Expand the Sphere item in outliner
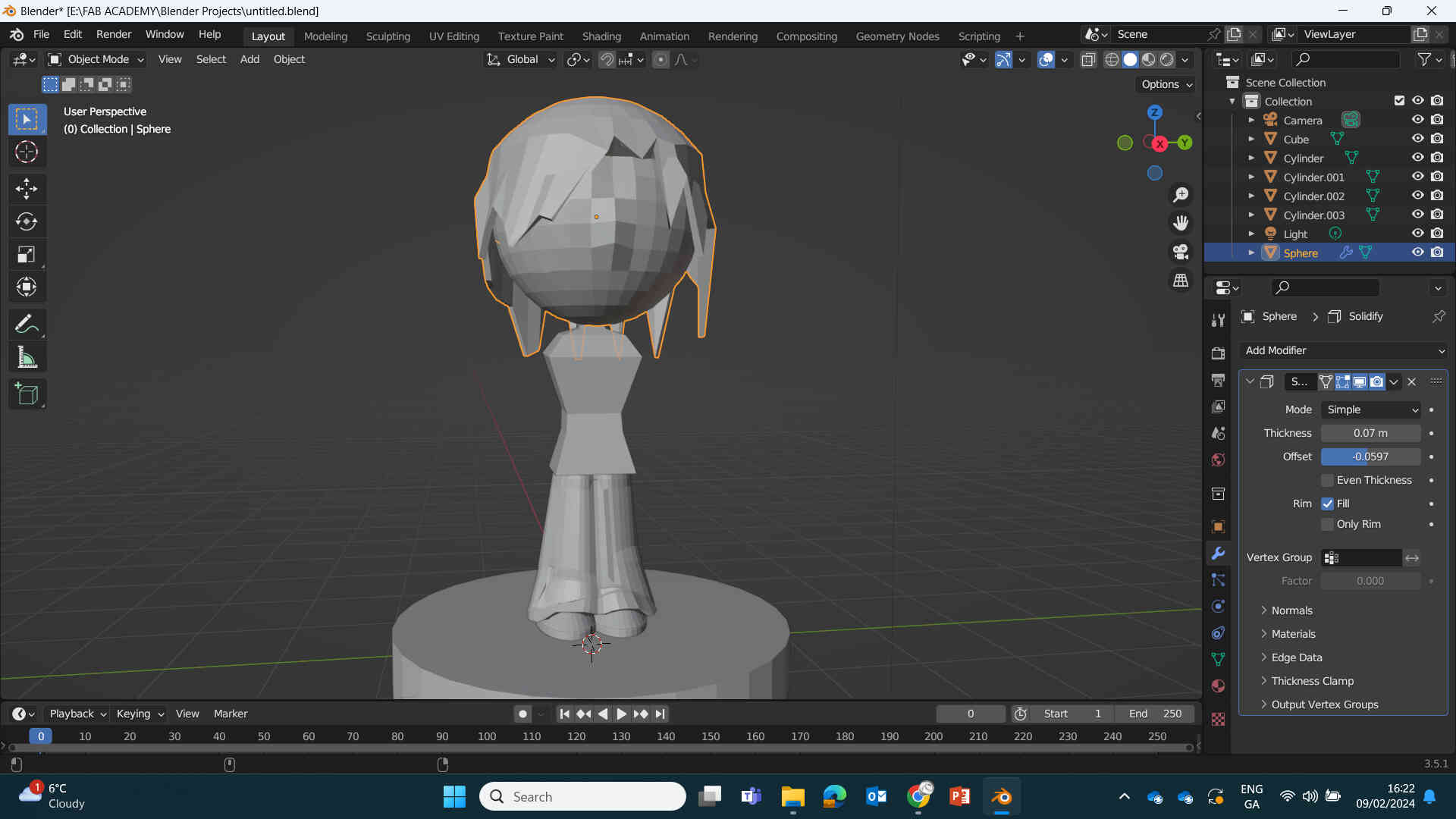Image resolution: width=1456 pixels, height=819 pixels. (1251, 253)
